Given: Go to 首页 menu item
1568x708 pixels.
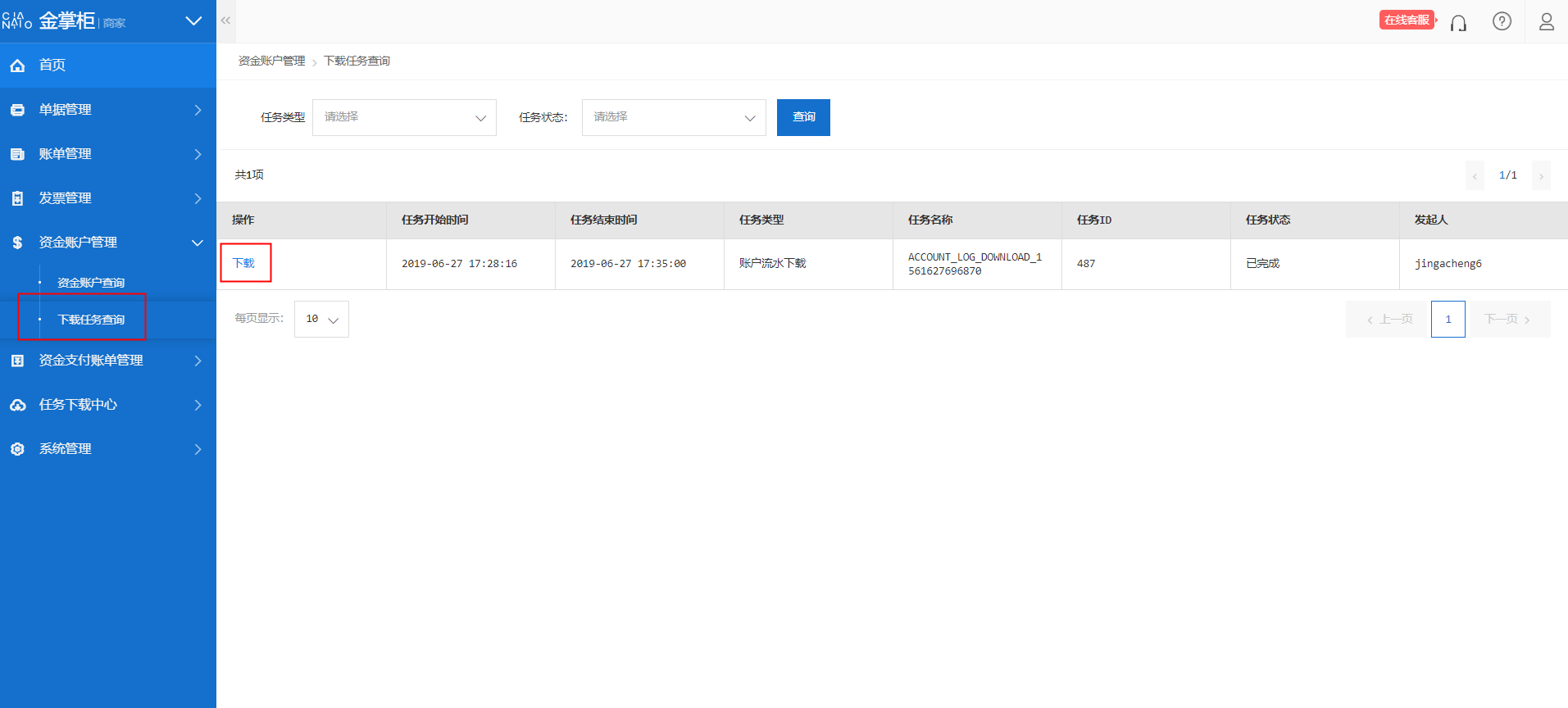Looking at the screenshot, I should tap(108, 66).
